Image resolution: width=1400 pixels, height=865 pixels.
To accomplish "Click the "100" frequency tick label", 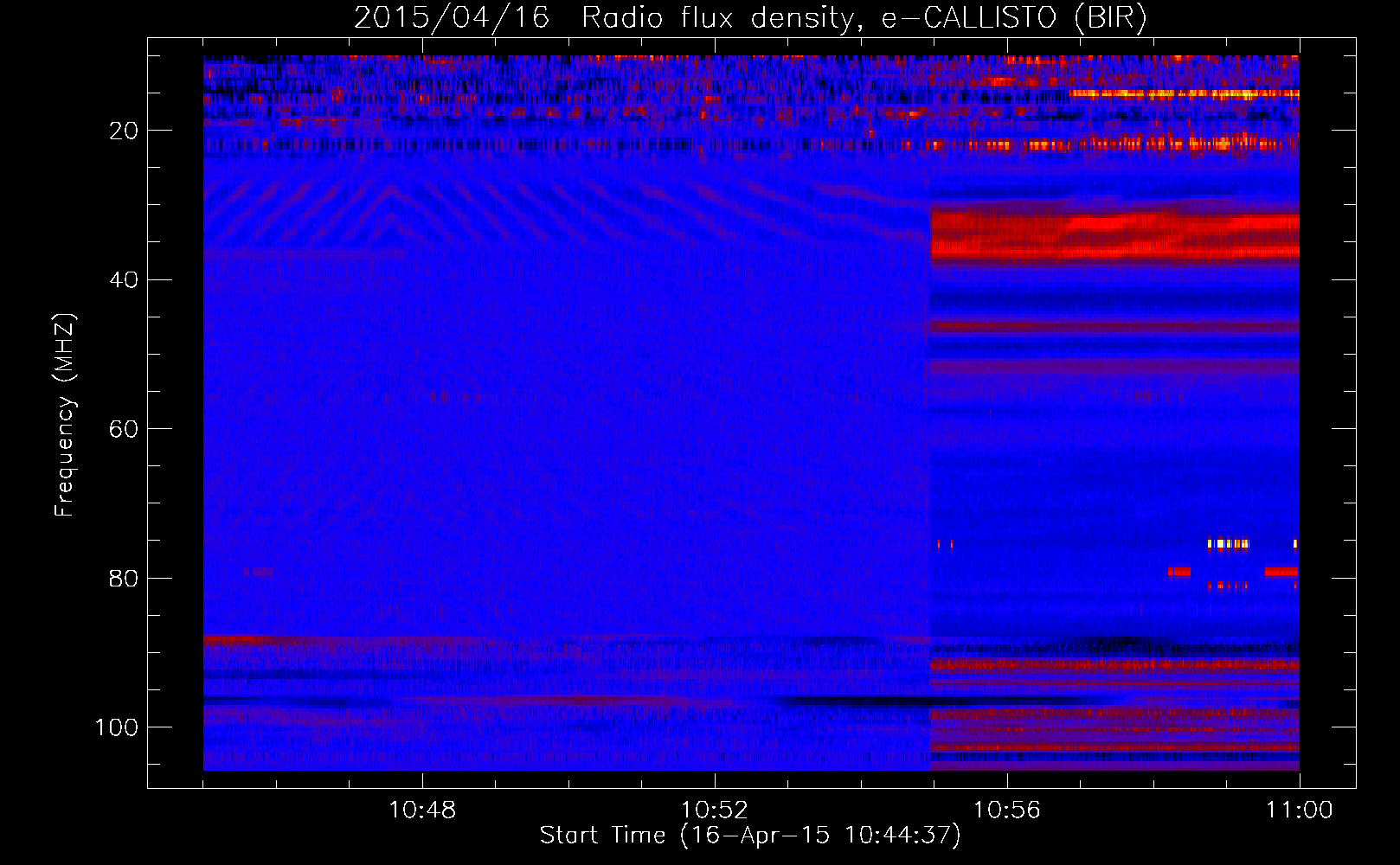I will 118,727.
